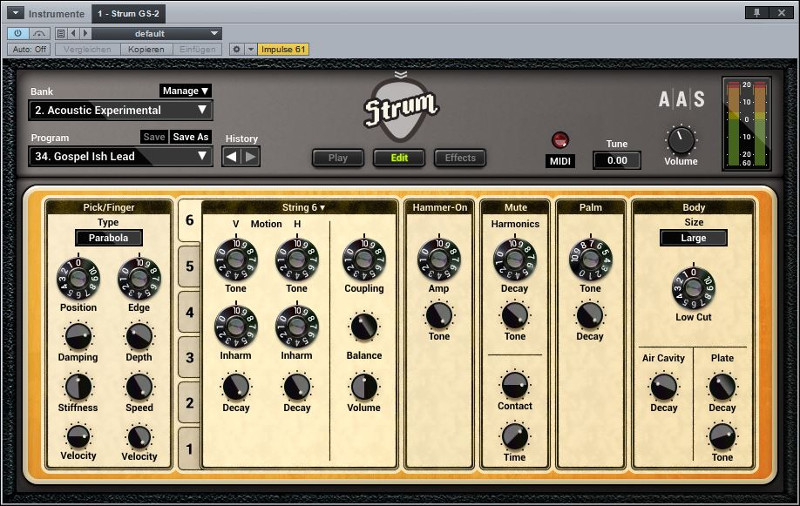Click the automation curve icon beside power
The image size is (800, 506).
pyautogui.click(x=39, y=34)
